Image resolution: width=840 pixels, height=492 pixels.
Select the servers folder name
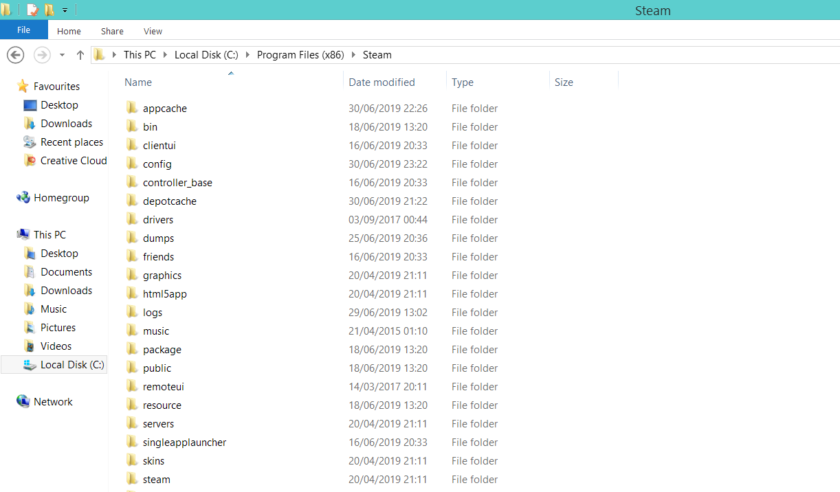tap(158, 424)
